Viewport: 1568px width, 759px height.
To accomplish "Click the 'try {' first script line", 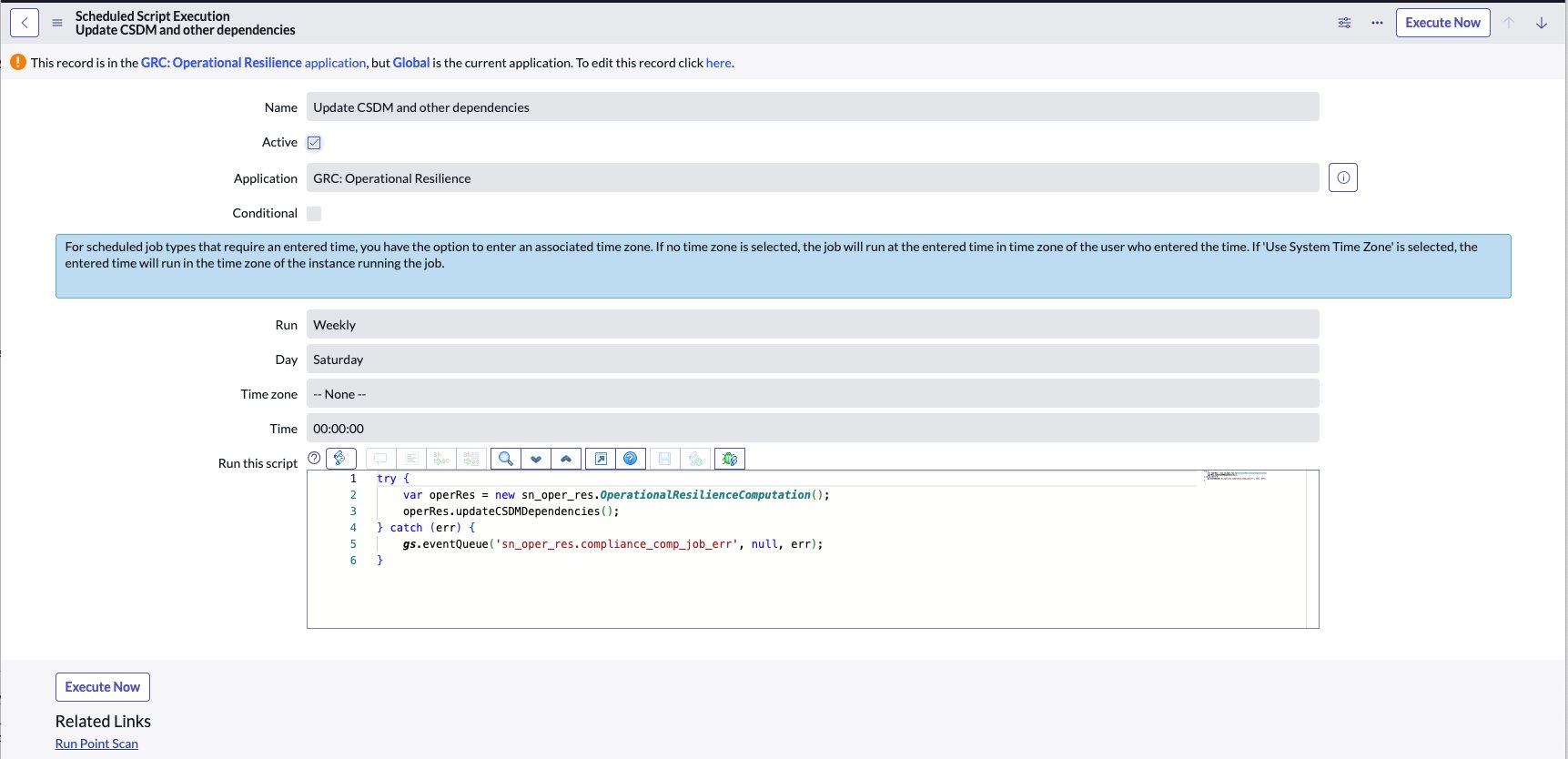I will point(393,479).
